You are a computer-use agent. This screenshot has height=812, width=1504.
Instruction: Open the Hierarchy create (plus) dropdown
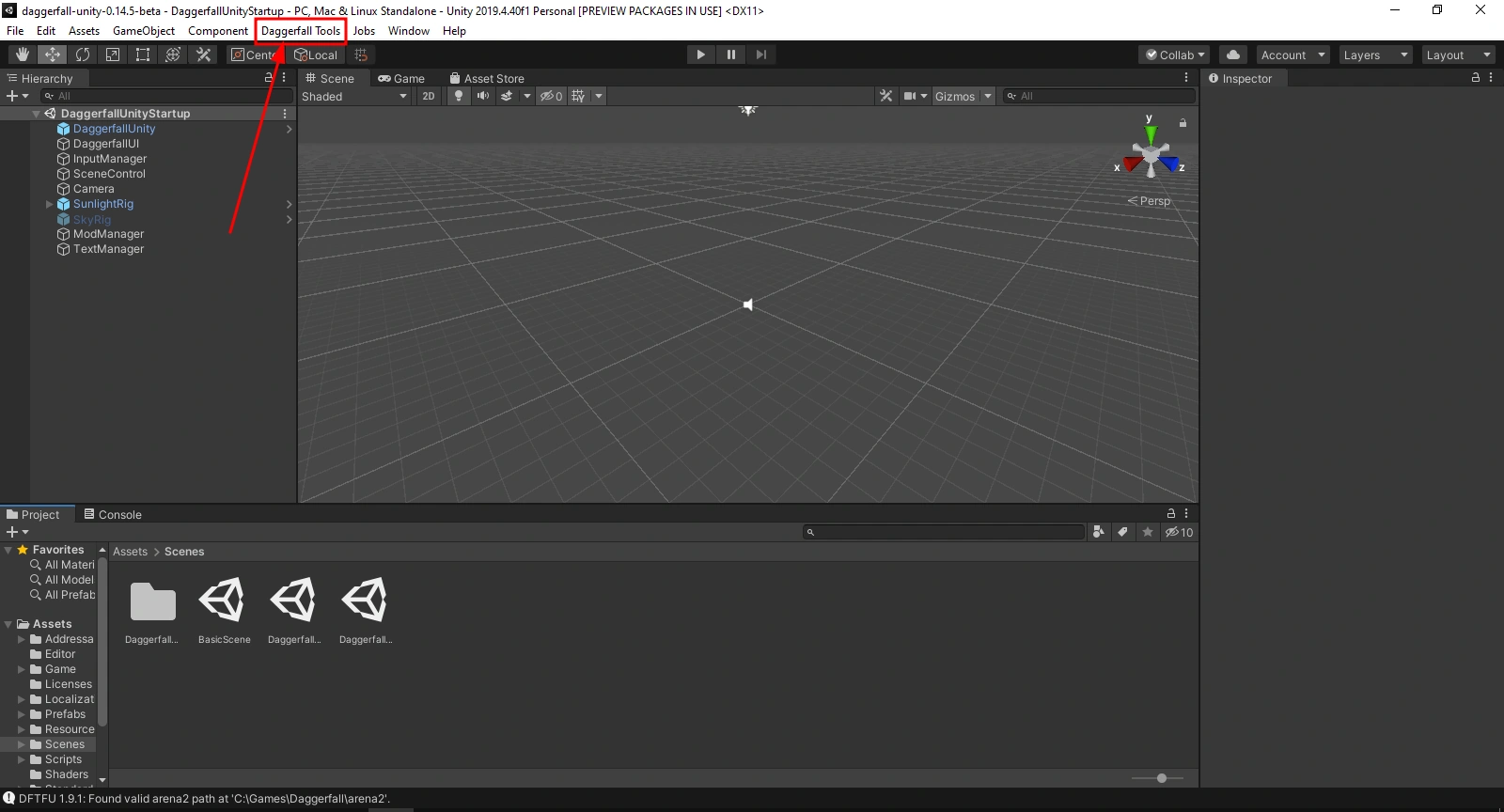[x=18, y=96]
